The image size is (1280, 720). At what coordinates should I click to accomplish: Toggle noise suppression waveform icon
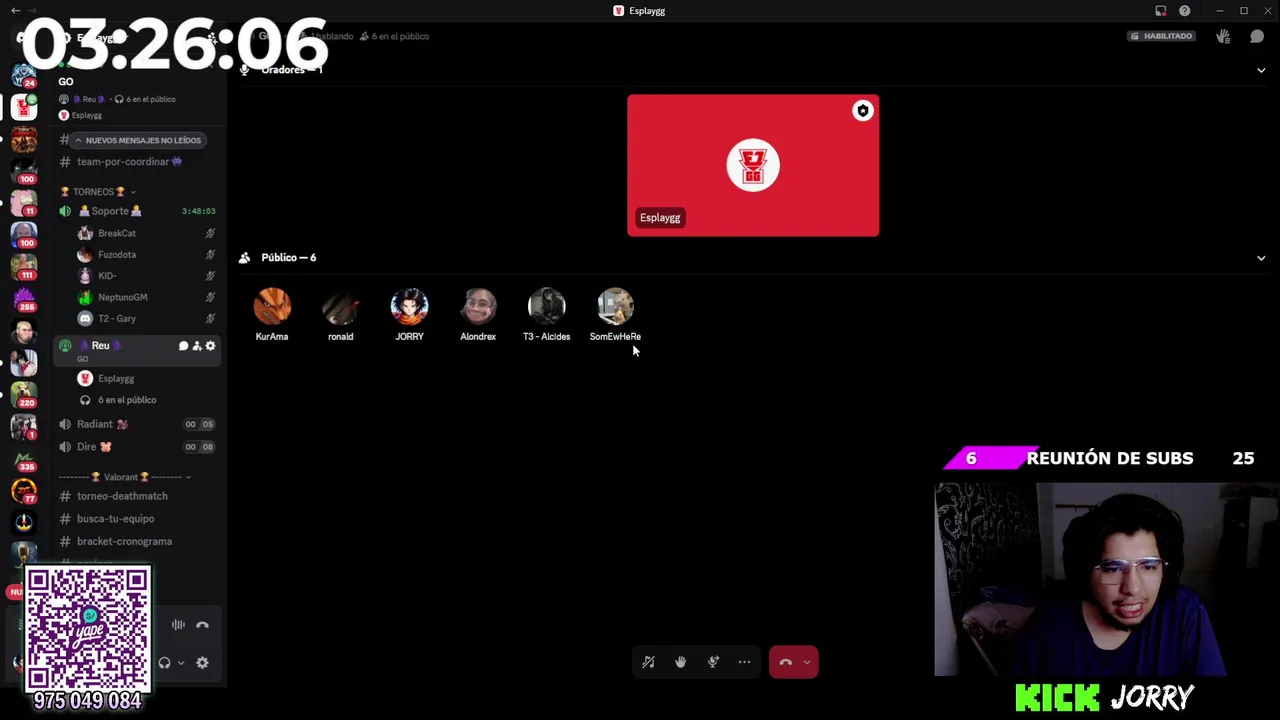178,625
